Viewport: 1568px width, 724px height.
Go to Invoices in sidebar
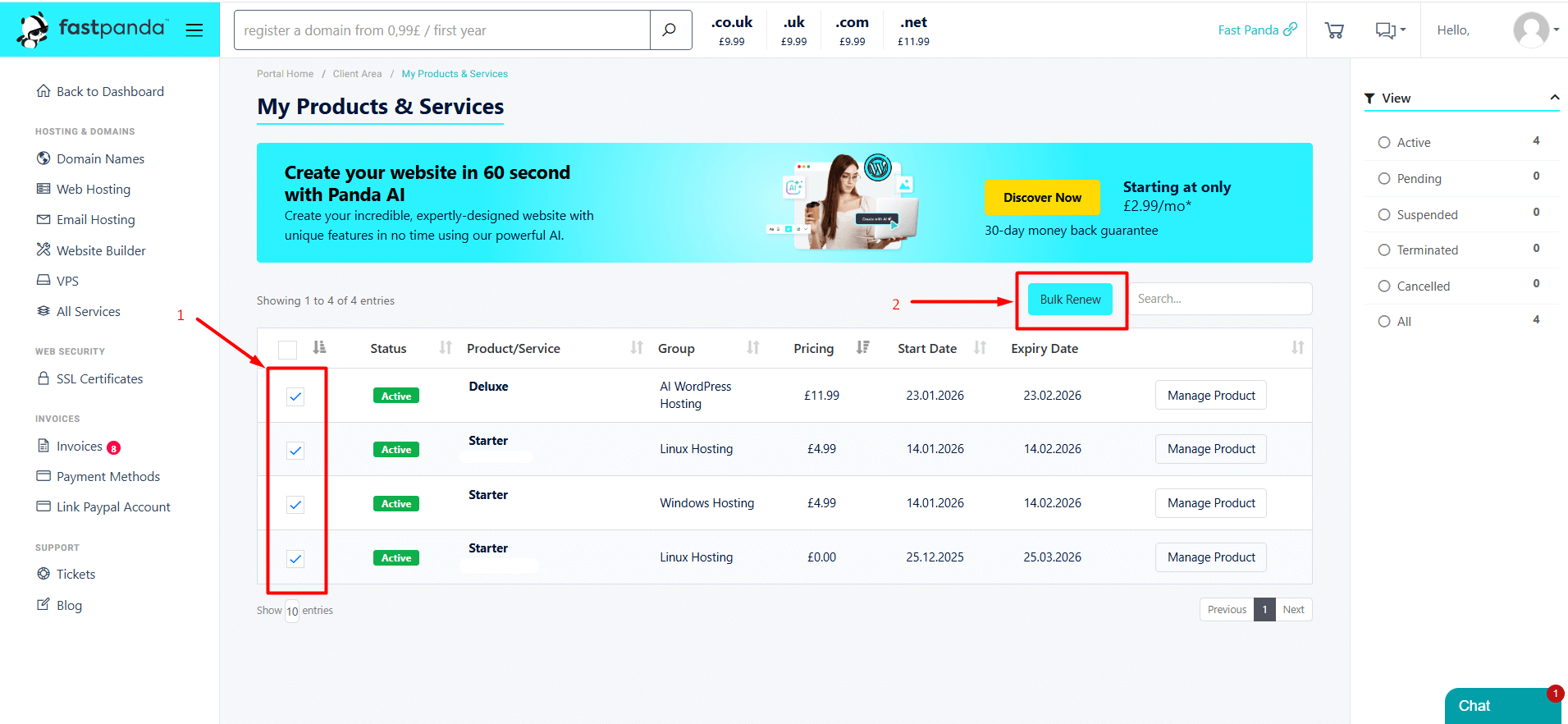[79, 447]
